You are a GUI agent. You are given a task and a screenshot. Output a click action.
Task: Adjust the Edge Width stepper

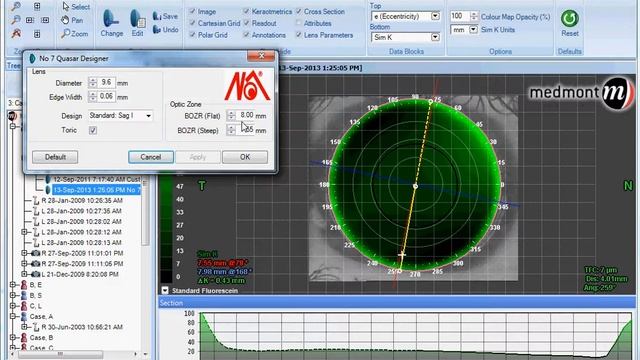point(93,97)
